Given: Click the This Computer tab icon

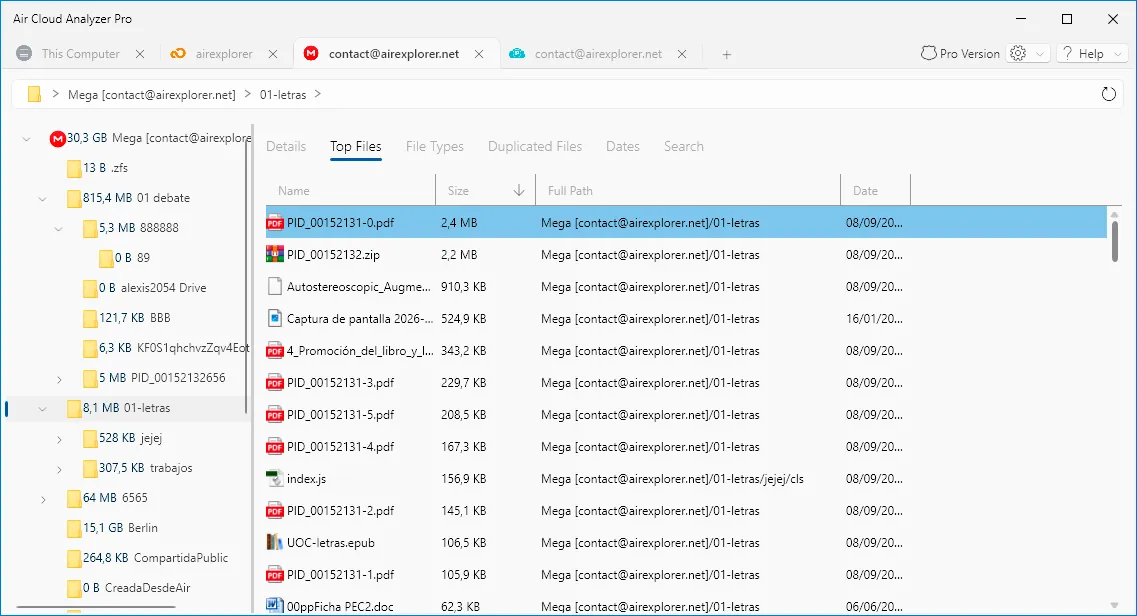Looking at the screenshot, I should coord(24,54).
